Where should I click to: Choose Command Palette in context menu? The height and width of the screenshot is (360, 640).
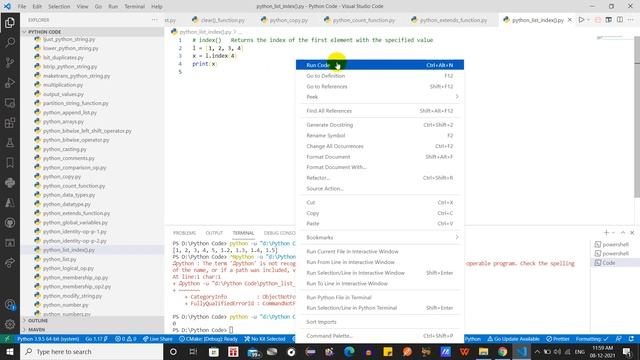(380, 336)
